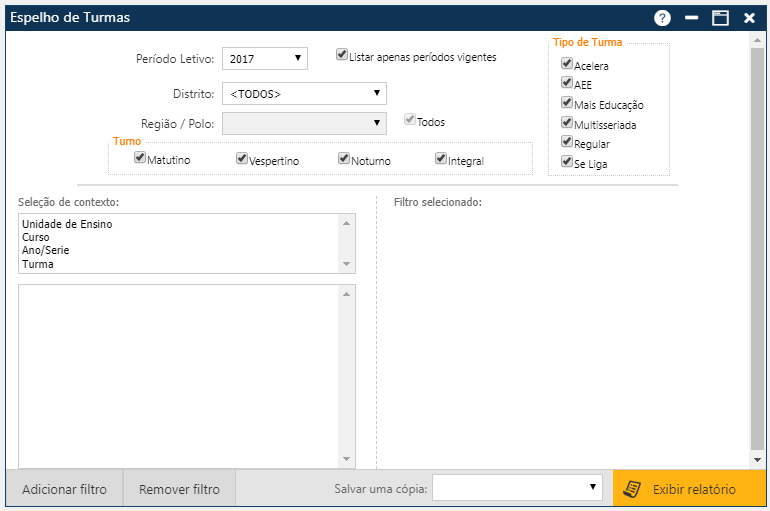The width and height of the screenshot is (770, 511).
Task: Maximize the Espelho de Turmas window
Action: click(x=720, y=18)
